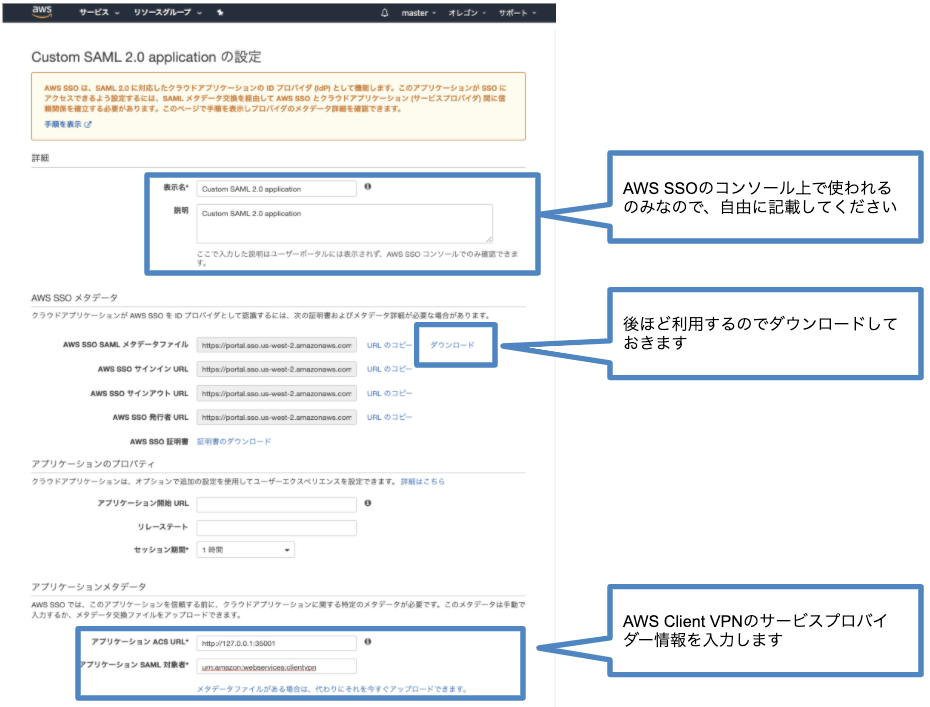930x707 pixels.
Task: Click the 手順を表示 link
Action: point(68,125)
